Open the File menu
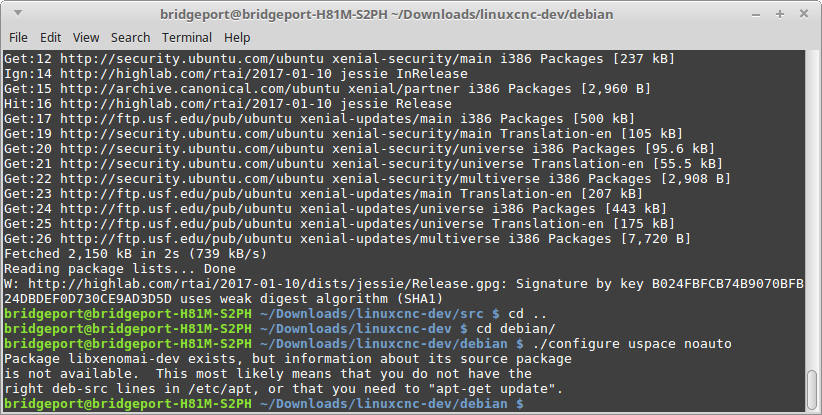The height and width of the screenshot is (415, 822). [x=19, y=37]
